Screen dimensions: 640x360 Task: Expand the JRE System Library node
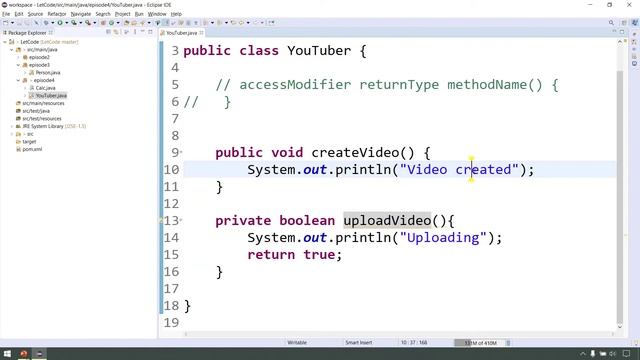(x=12, y=126)
